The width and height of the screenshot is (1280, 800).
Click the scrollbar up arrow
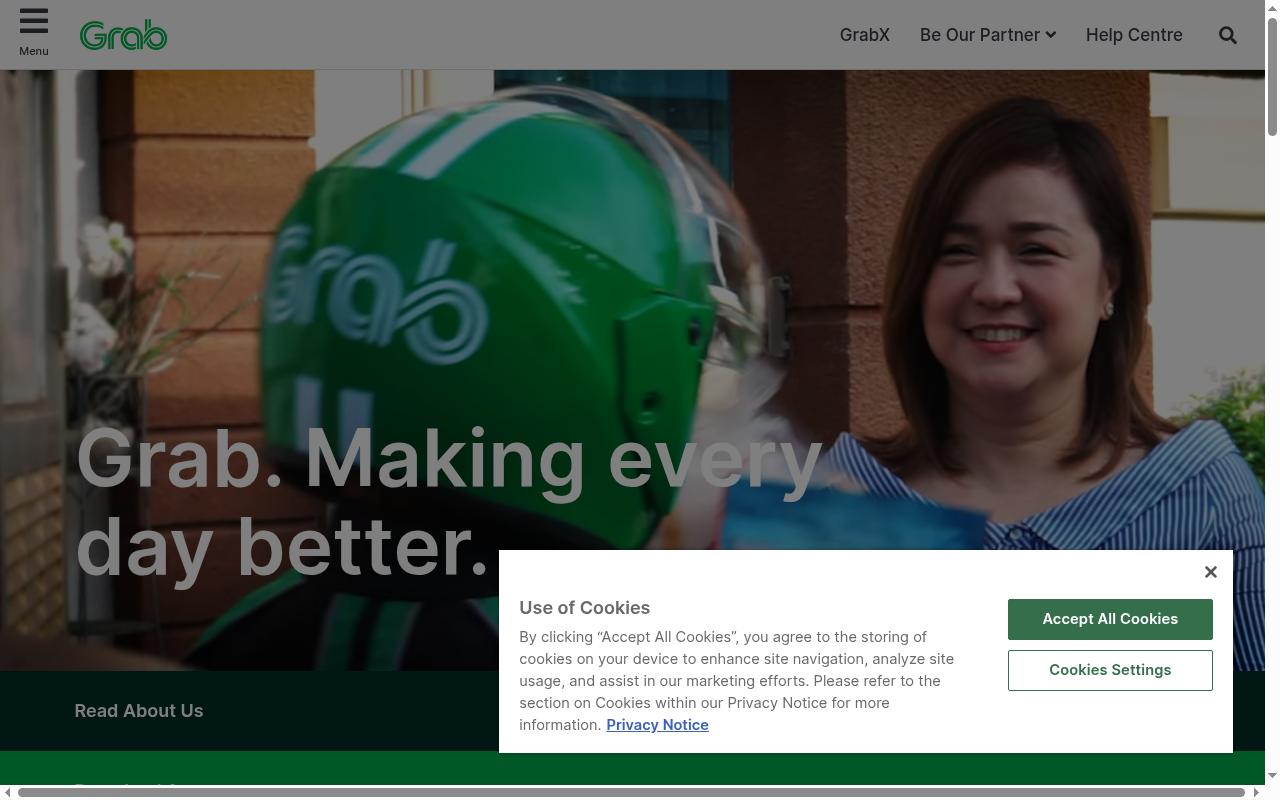point(1272,7)
